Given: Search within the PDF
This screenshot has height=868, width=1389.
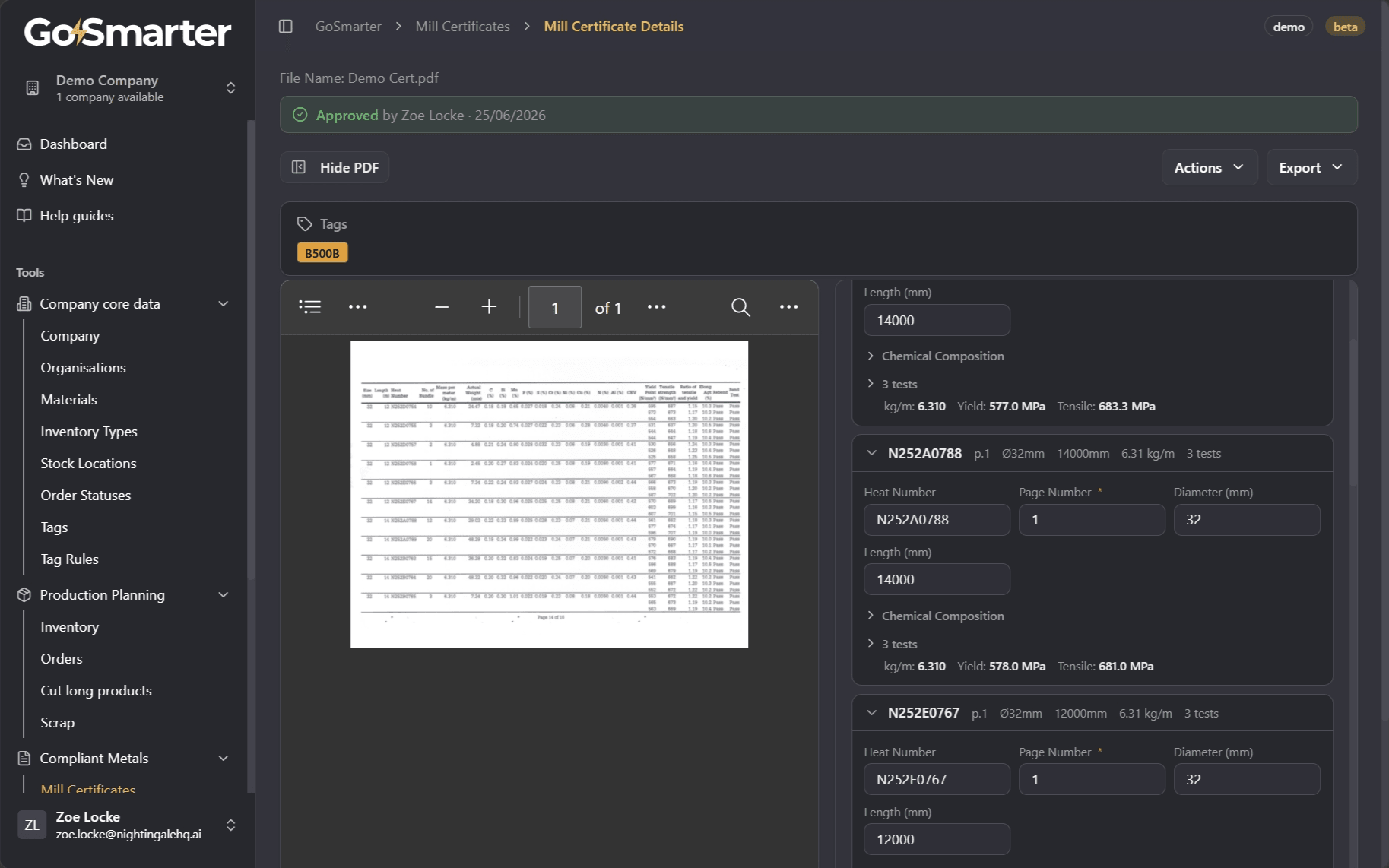Looking at the screenshot, I should pos(740,307).
